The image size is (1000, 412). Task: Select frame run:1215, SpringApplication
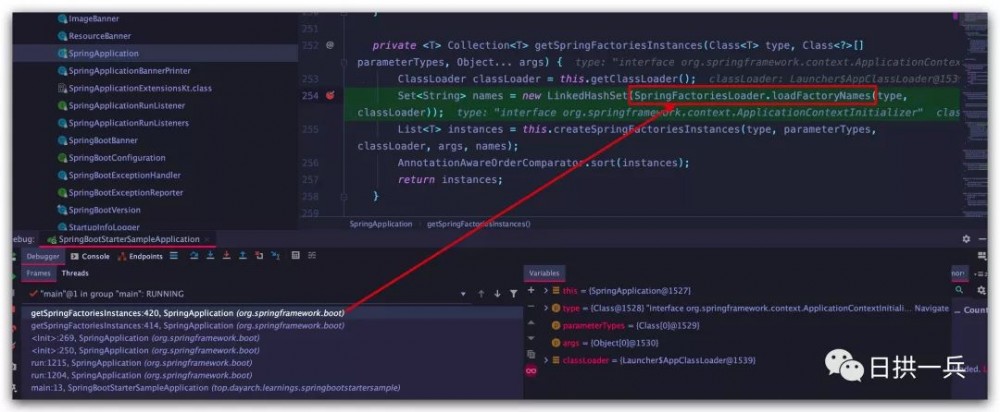coord(273,363)
